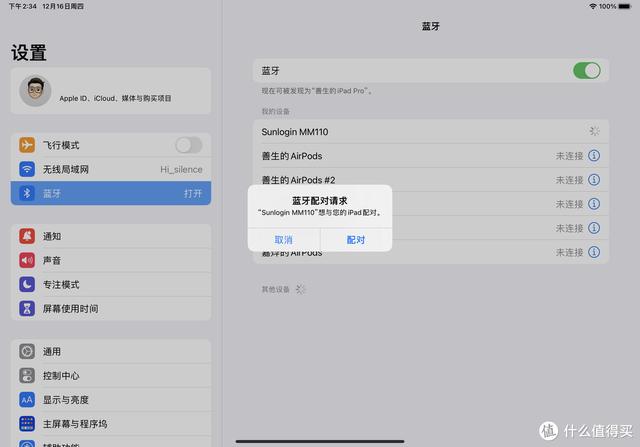The image size is (640, 447).
Task: Tap the 设置 heading
Action: pyautogui.click(x=29, y=53)
